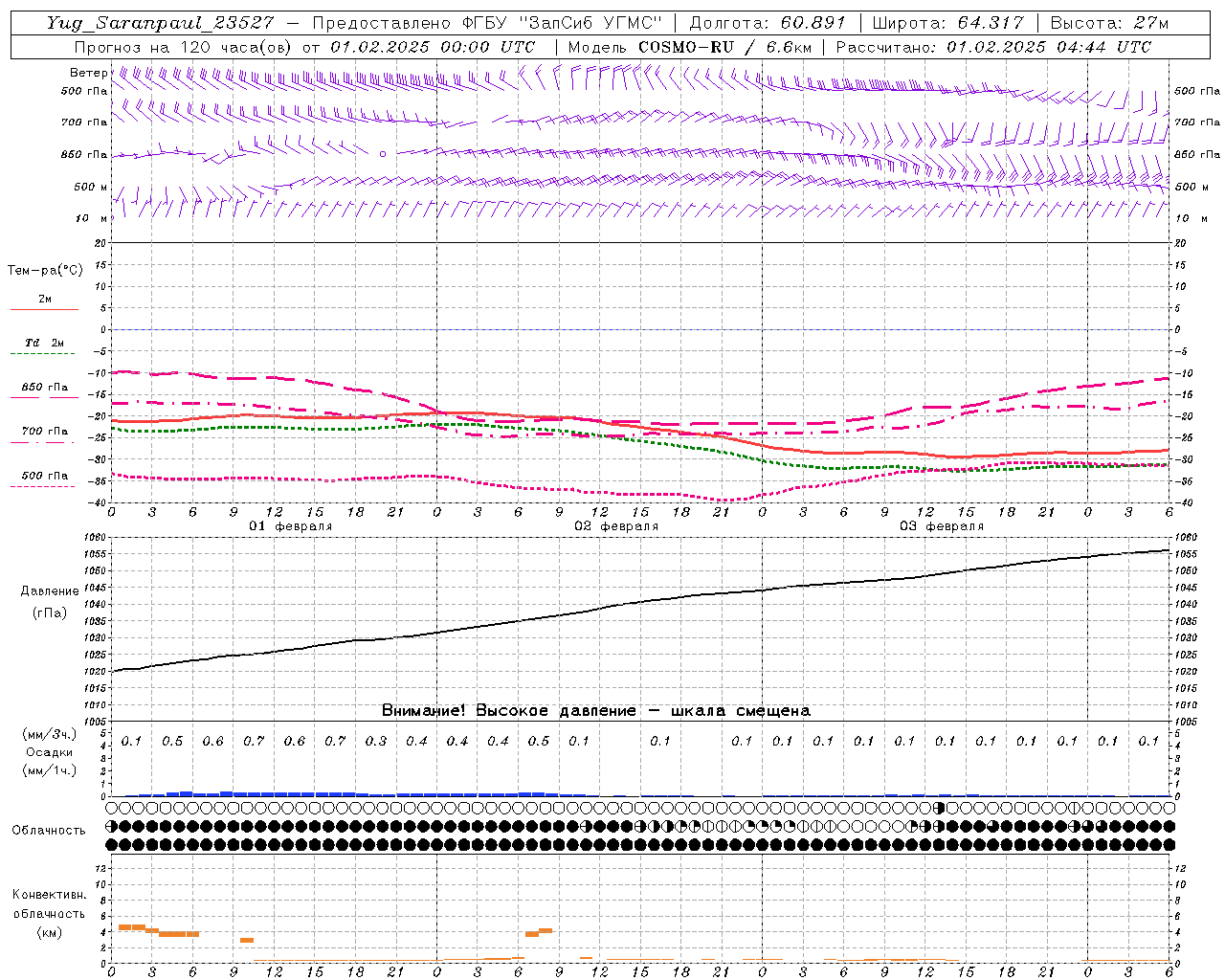
Task: Click the "01 февраля" date label
Action: pos(291,526)
